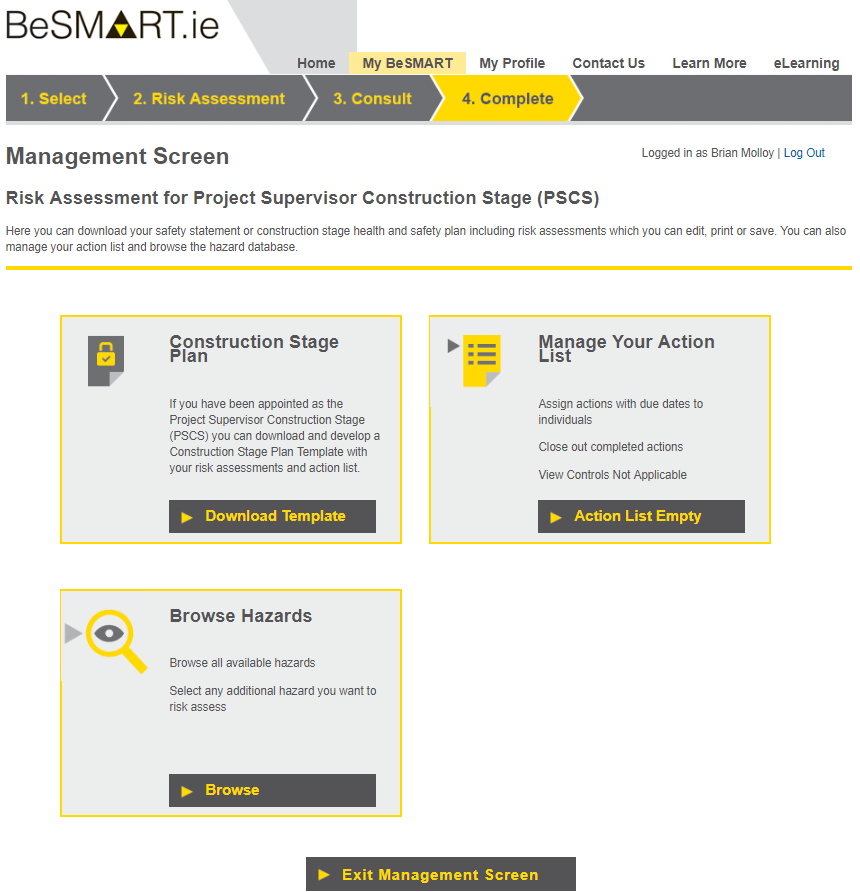Click the yellow action list note icon
The image size is (860, 892).
(x=481, y=361)
